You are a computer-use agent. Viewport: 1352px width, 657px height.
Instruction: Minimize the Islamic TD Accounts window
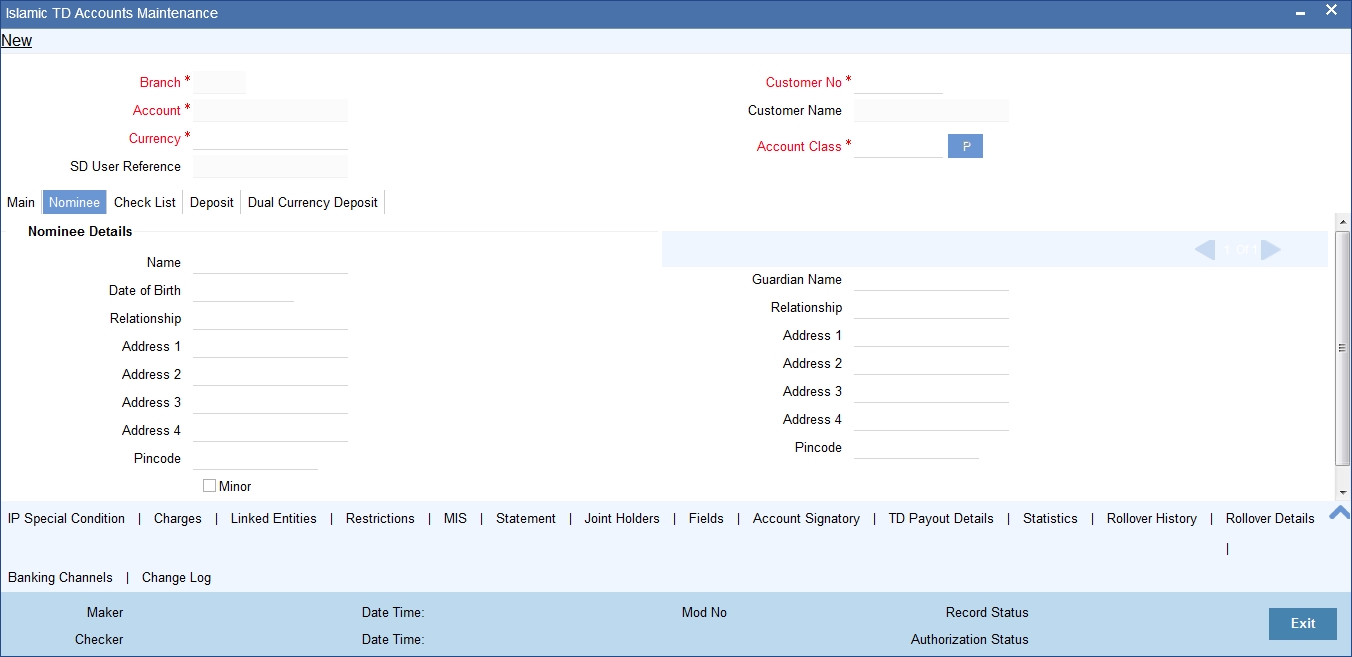pos(1300,13)
